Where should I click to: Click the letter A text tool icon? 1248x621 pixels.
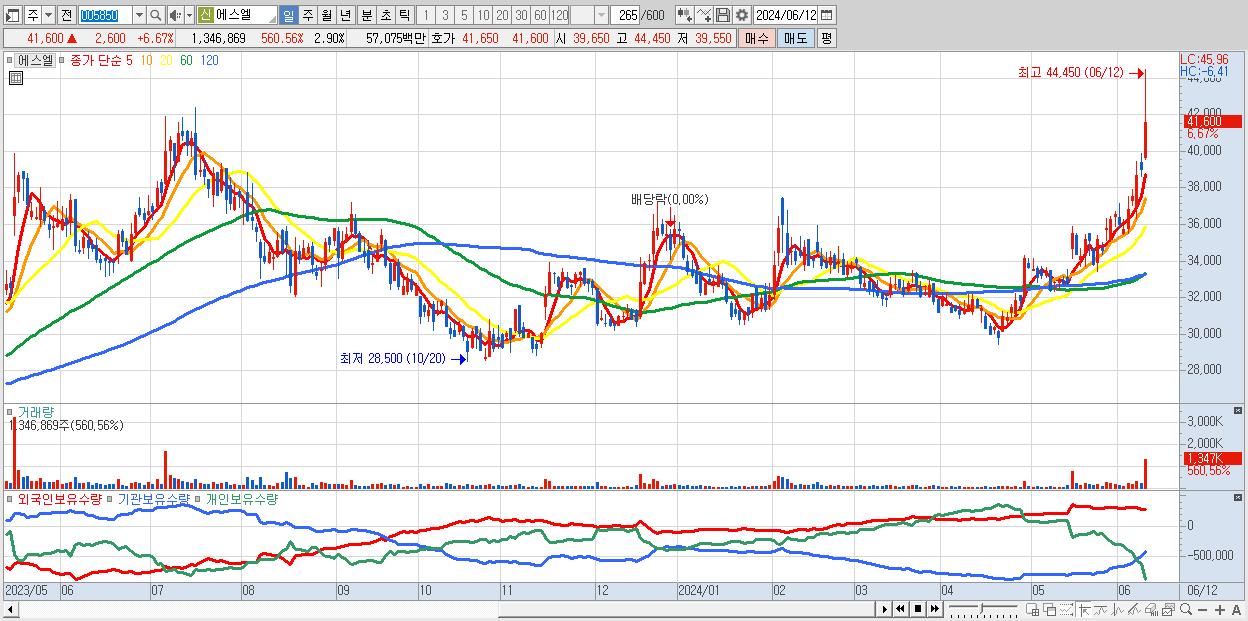tap(1236, 609)
